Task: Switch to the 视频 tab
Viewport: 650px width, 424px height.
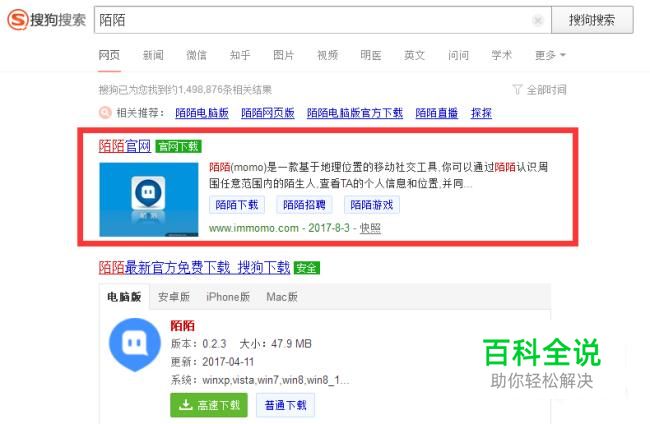Action: point(327,55)
